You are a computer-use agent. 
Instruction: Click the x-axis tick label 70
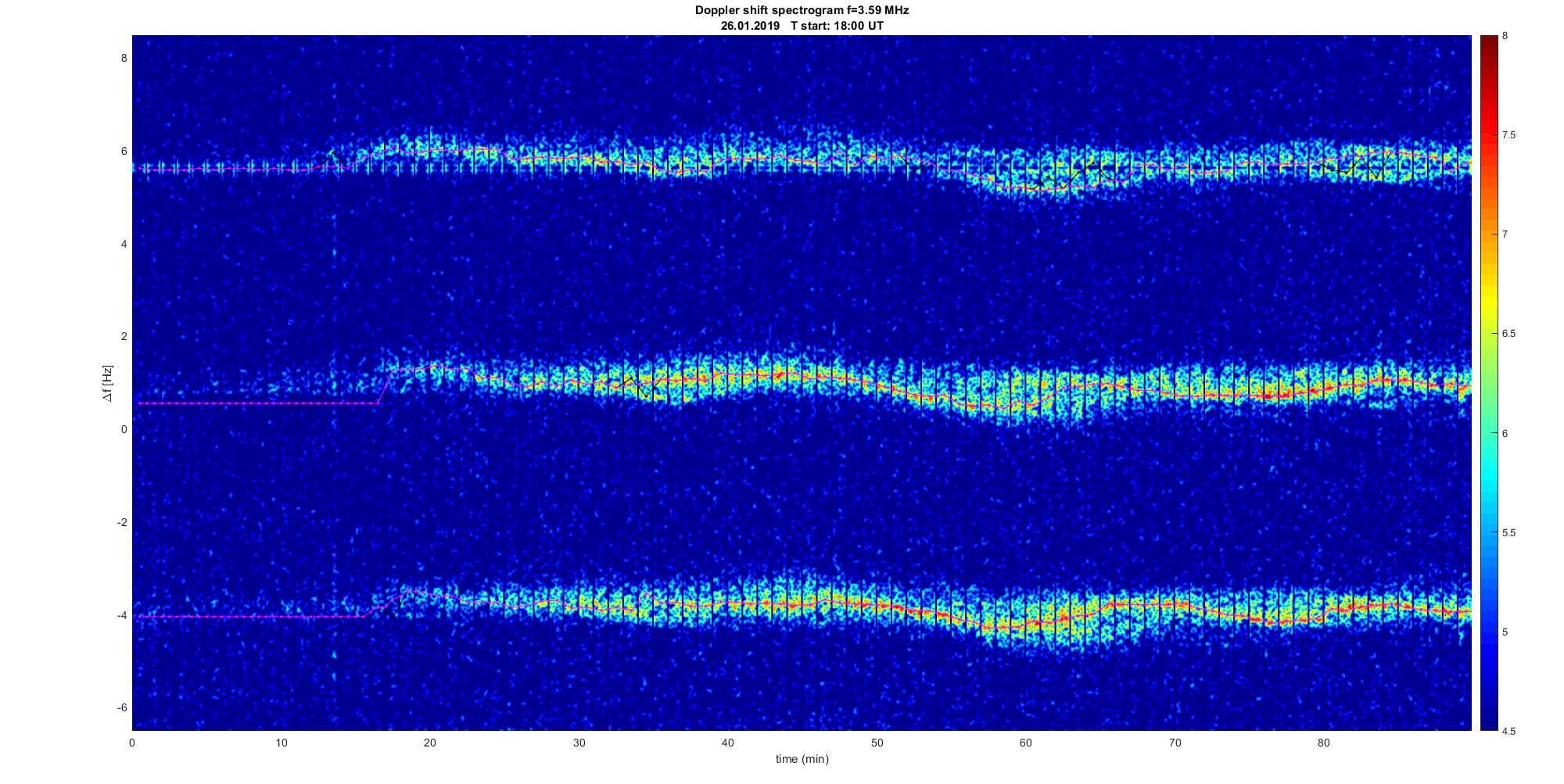(x=1175, y=743)
